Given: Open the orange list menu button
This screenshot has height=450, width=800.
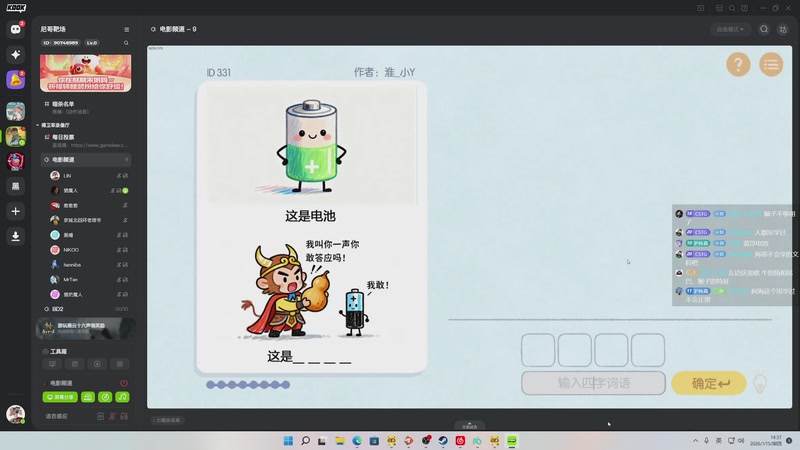Looking at the screenshot, I should click(771, 65).
